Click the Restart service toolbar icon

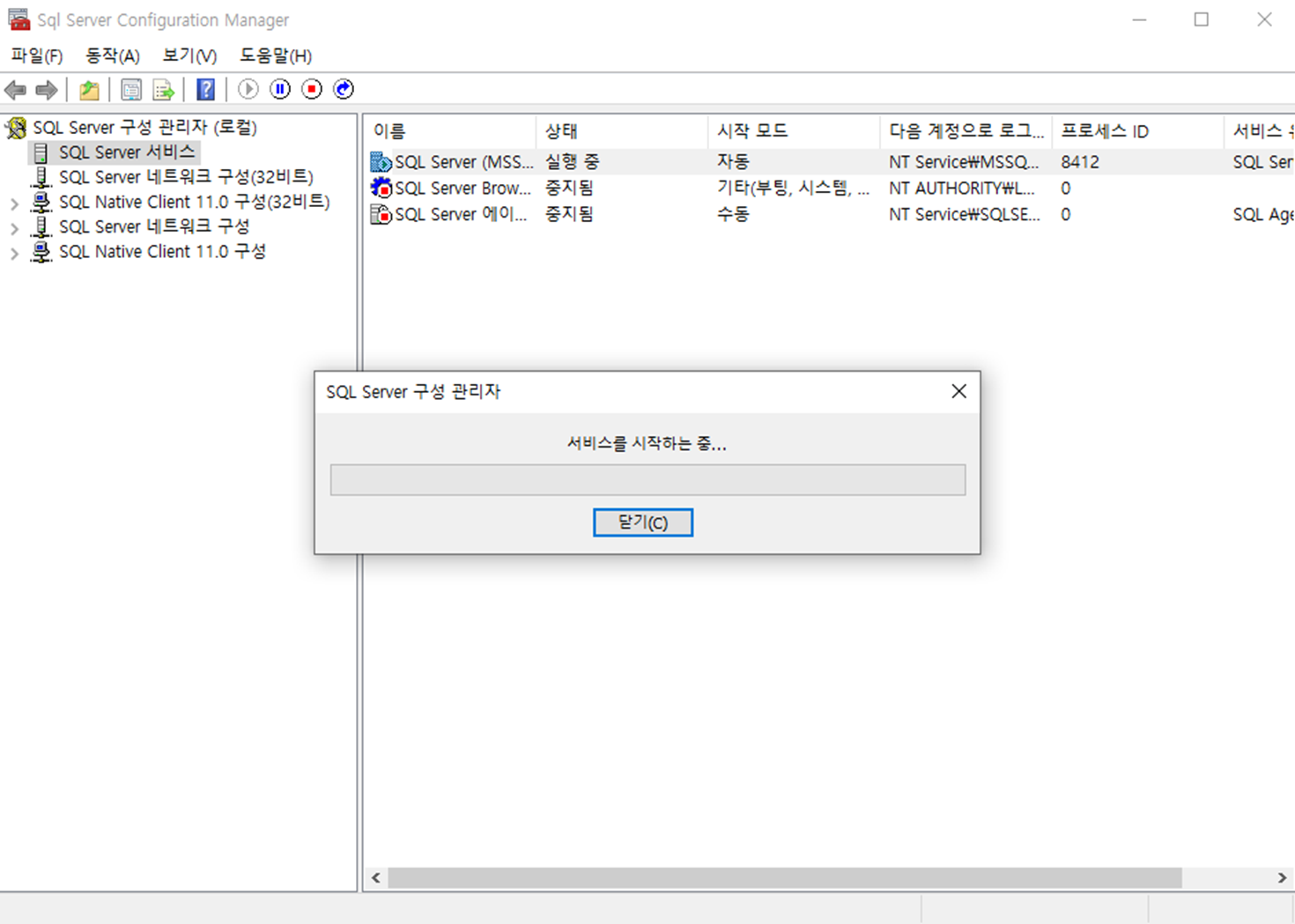344,89
